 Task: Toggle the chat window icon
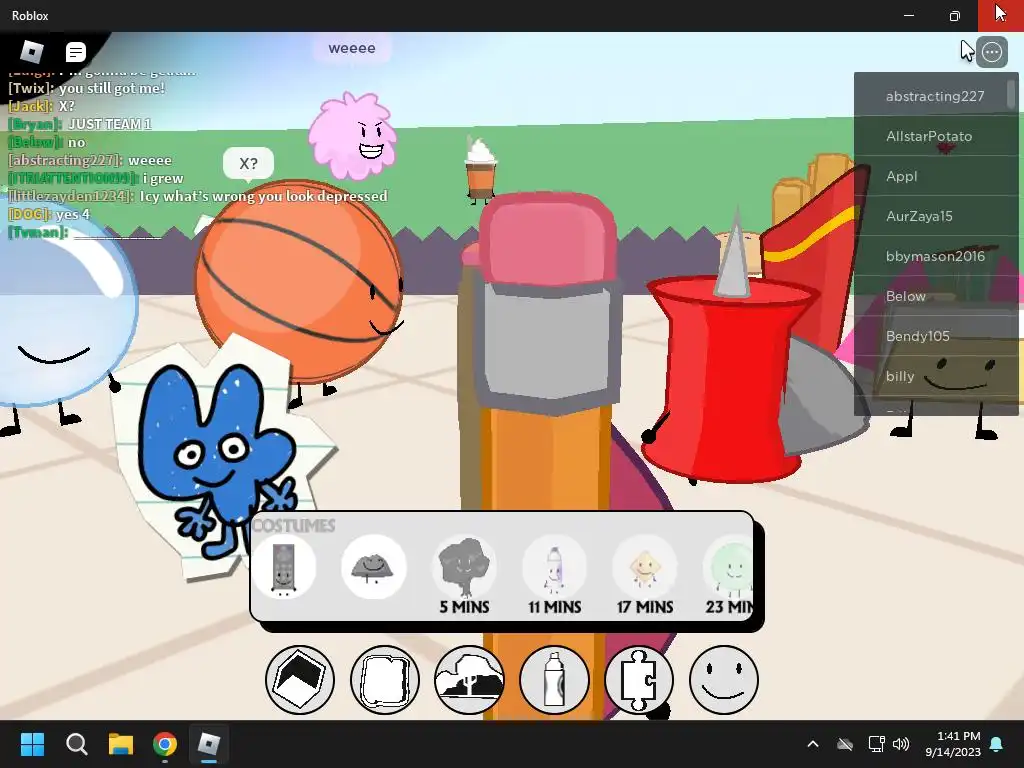[x=76, y=52]
